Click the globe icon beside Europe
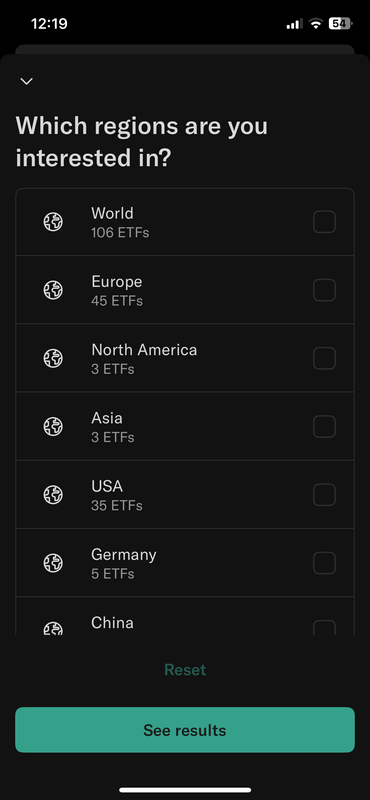This screenshot has width=370, height=800. (53, 290)
